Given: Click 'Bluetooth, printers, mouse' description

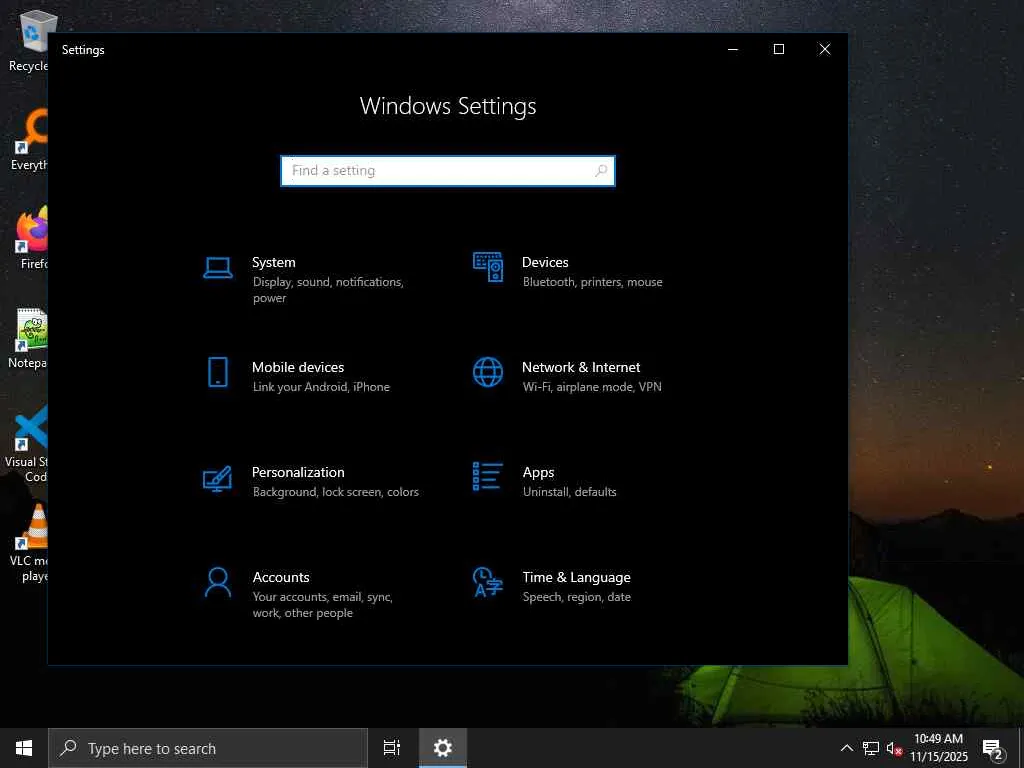Looking at the screenshot, I should pyautogui.click(x=592, y=282).
